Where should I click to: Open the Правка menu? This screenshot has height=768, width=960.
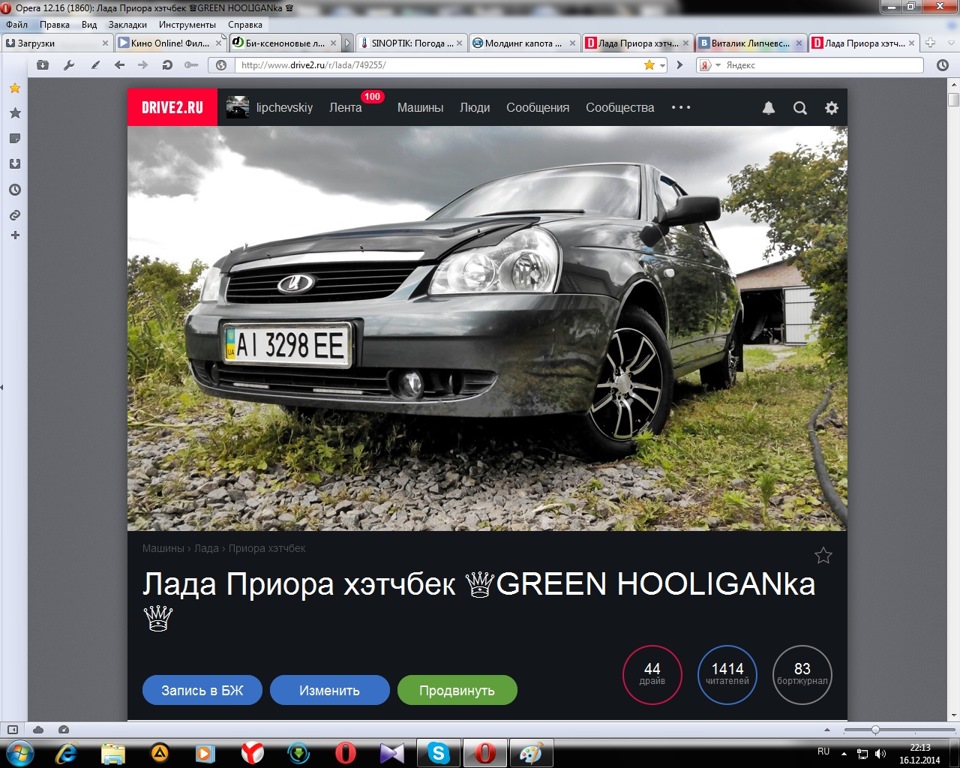pos(54,24)
